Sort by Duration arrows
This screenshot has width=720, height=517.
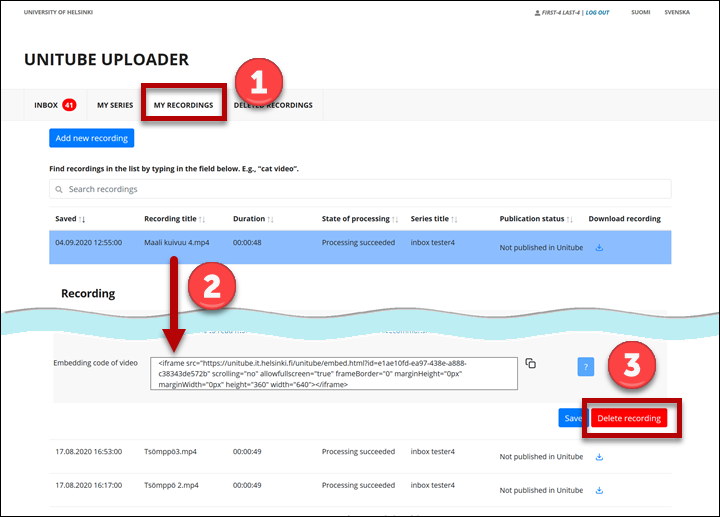click(270, 219)
